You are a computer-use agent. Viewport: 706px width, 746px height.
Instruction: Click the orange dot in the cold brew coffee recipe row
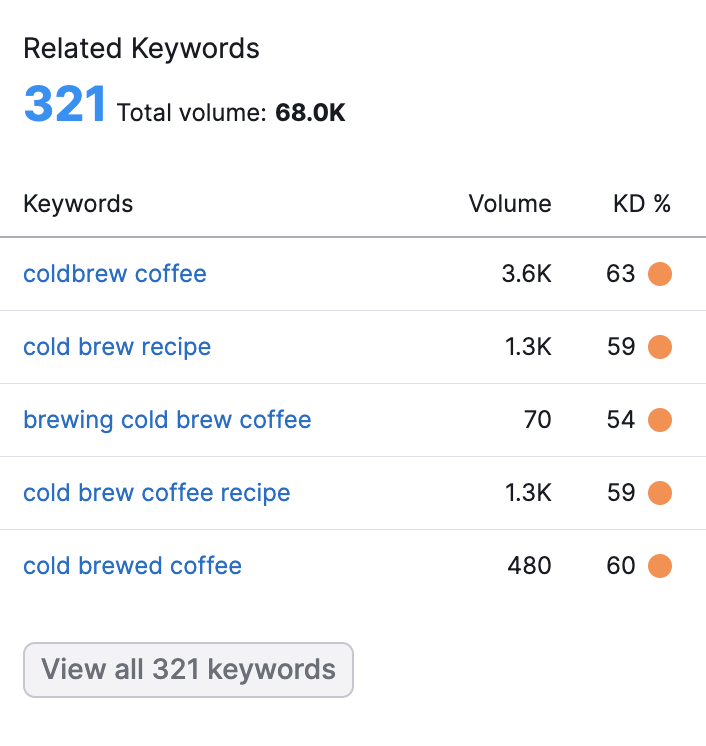tap(659, 493)
